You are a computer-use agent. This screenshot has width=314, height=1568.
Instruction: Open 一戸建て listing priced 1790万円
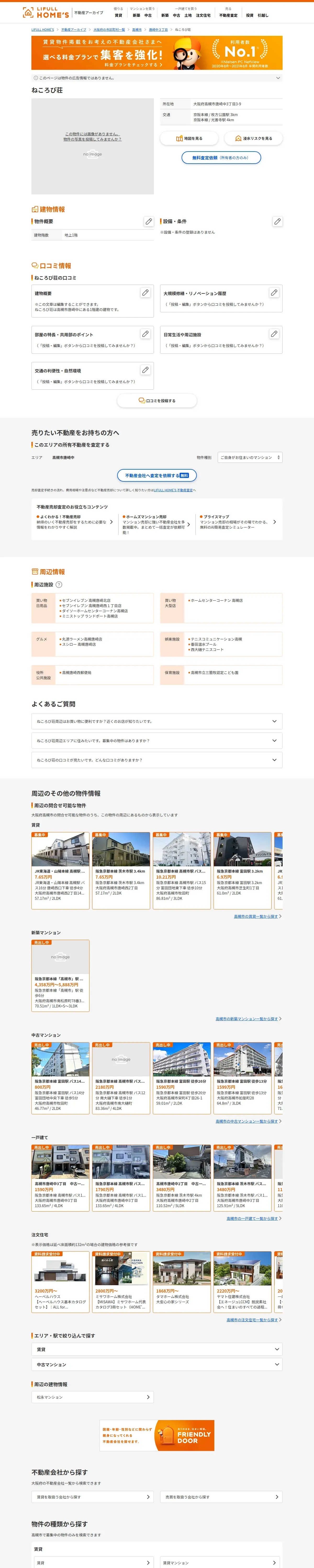[x=121, y=1177]
